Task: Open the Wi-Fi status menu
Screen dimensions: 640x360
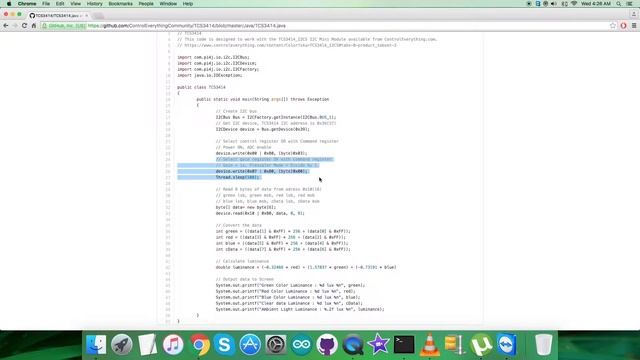Action: pos(574,4)
